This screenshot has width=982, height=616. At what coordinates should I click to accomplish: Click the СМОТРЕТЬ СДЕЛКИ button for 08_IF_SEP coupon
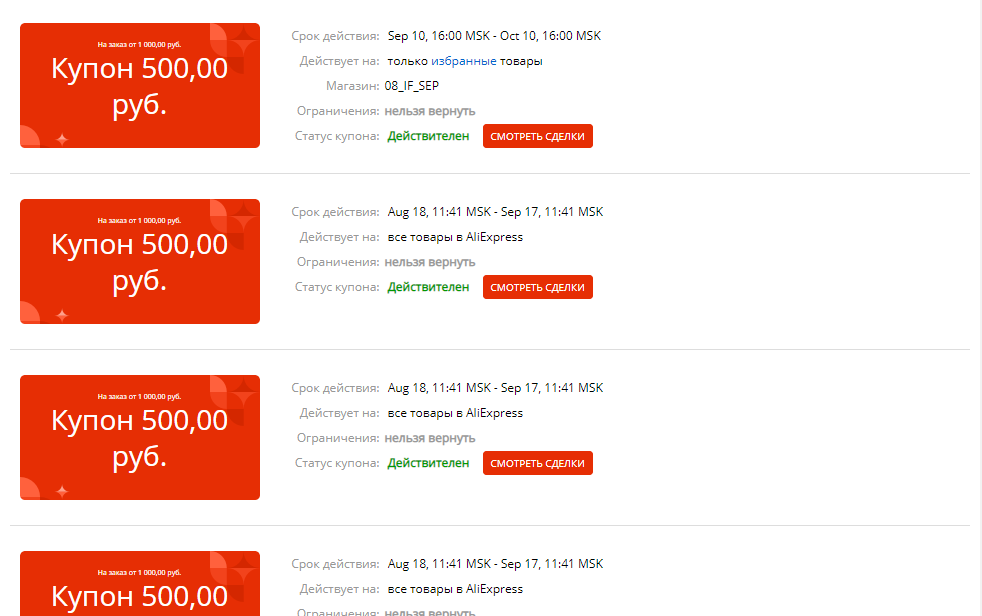(x=537, y=136)
